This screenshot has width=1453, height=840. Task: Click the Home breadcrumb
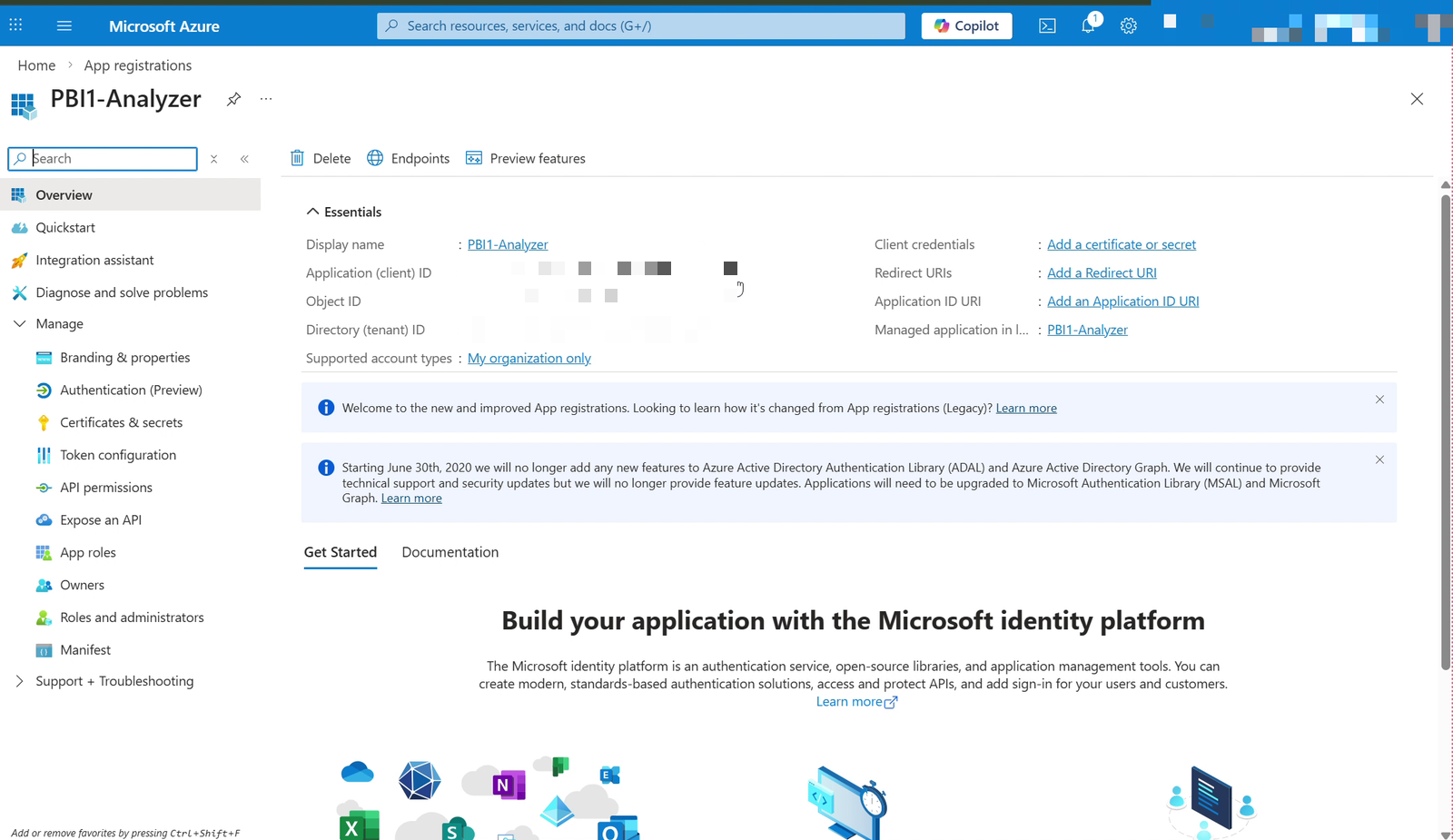click(36, 65)
